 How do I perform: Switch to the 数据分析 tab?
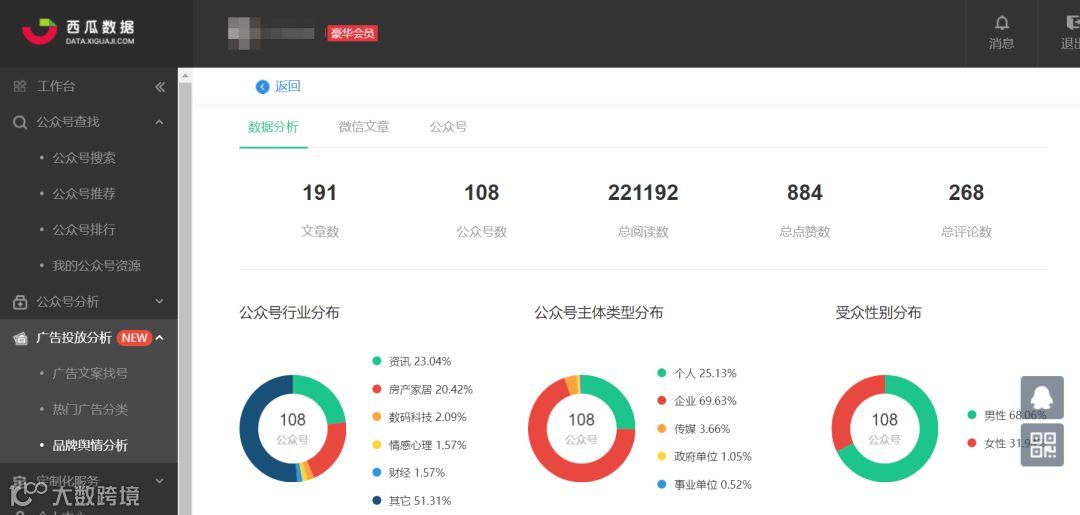(273, 127)
